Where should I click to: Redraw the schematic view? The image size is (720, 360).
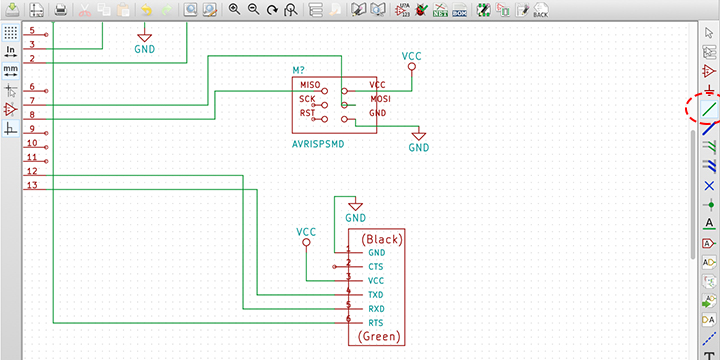[x=272, y=9]
